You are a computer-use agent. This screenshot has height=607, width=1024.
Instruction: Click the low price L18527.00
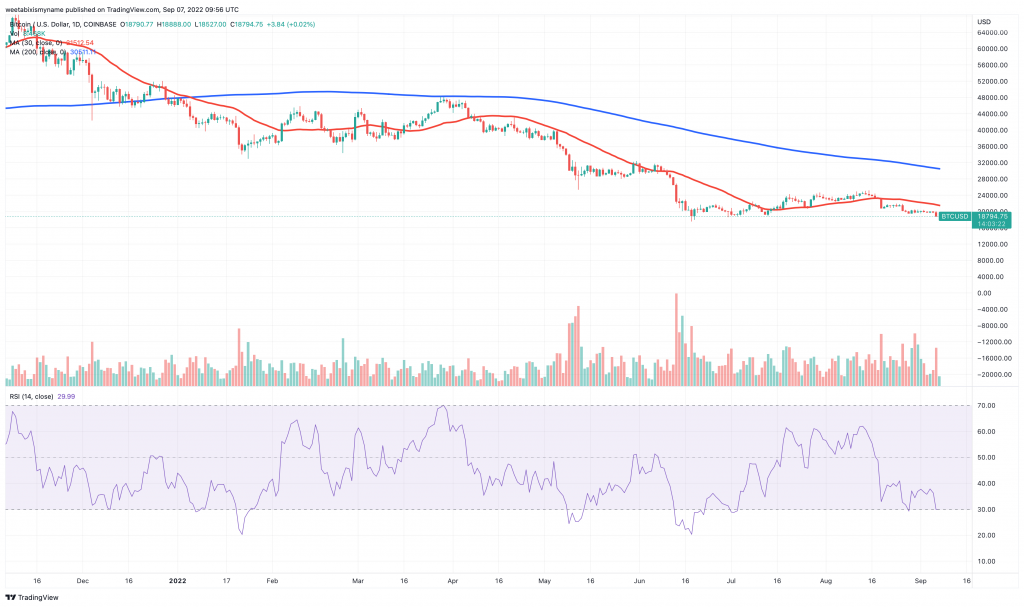pos(210,24)
